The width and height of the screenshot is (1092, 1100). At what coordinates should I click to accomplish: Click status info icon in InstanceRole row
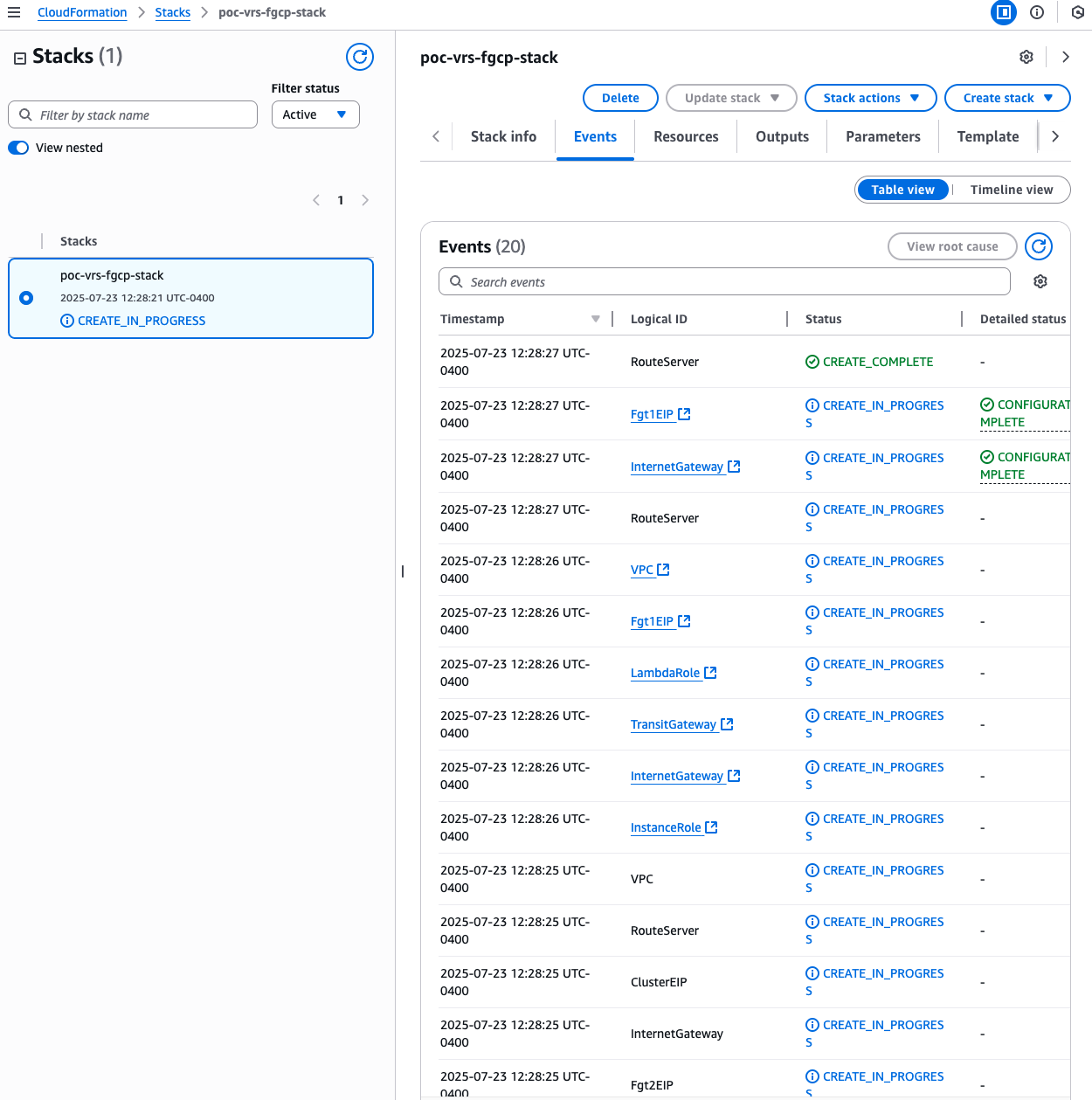(812, 819)
